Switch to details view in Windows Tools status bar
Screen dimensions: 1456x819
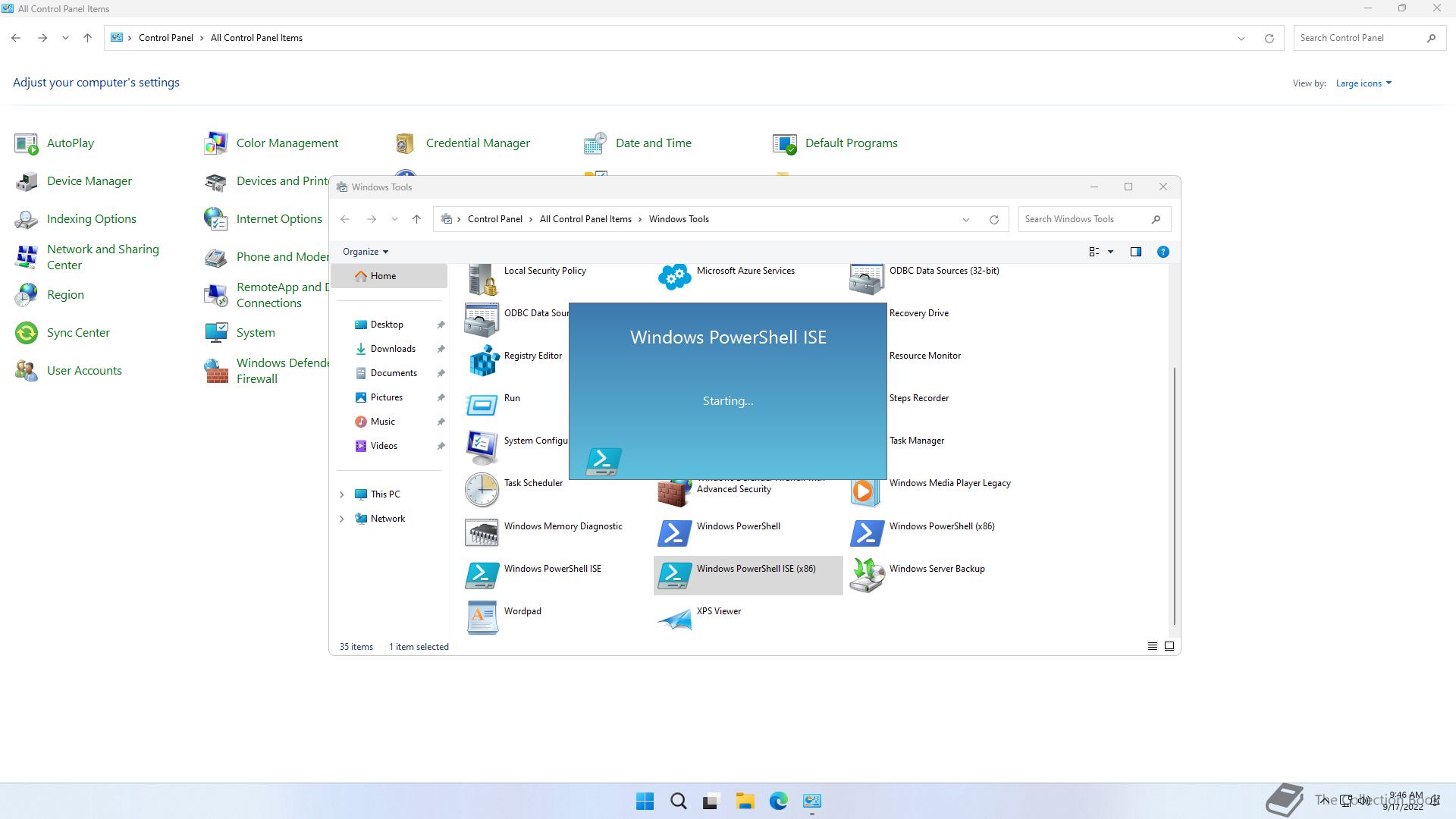point(1152,646)
